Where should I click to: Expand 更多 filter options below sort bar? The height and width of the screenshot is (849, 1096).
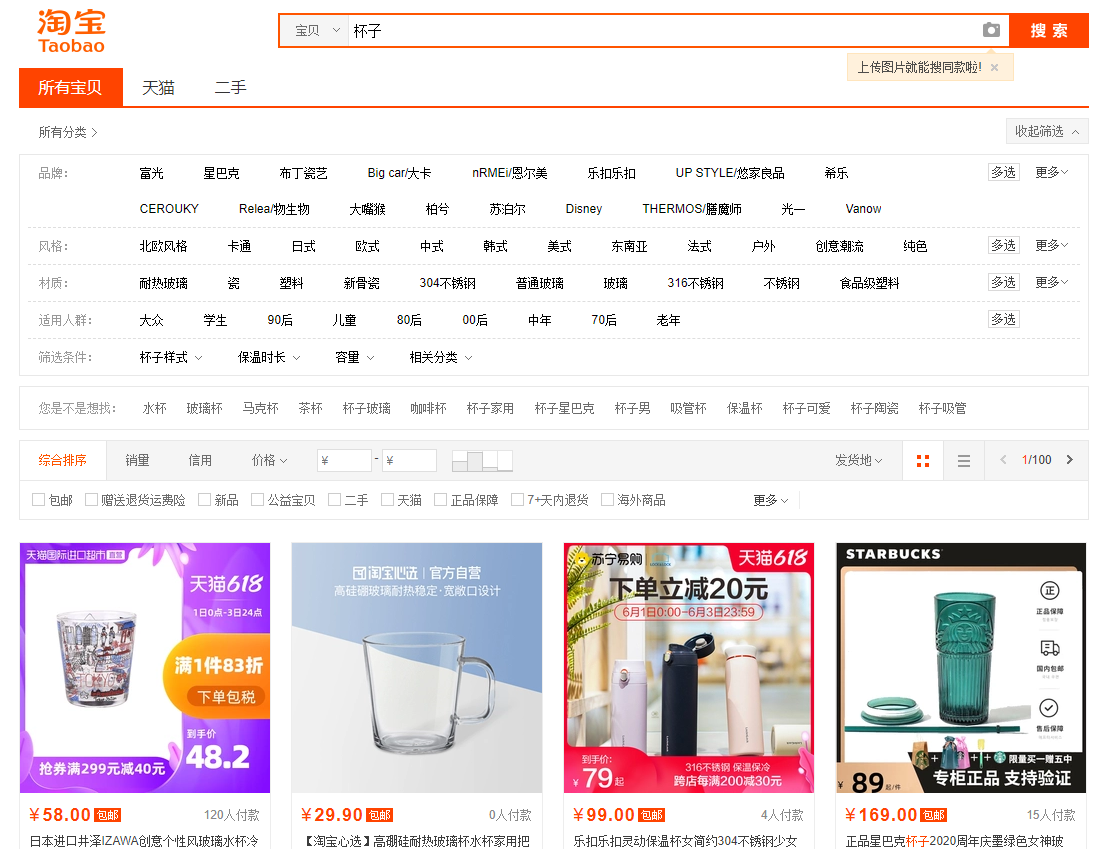point(770,500)
